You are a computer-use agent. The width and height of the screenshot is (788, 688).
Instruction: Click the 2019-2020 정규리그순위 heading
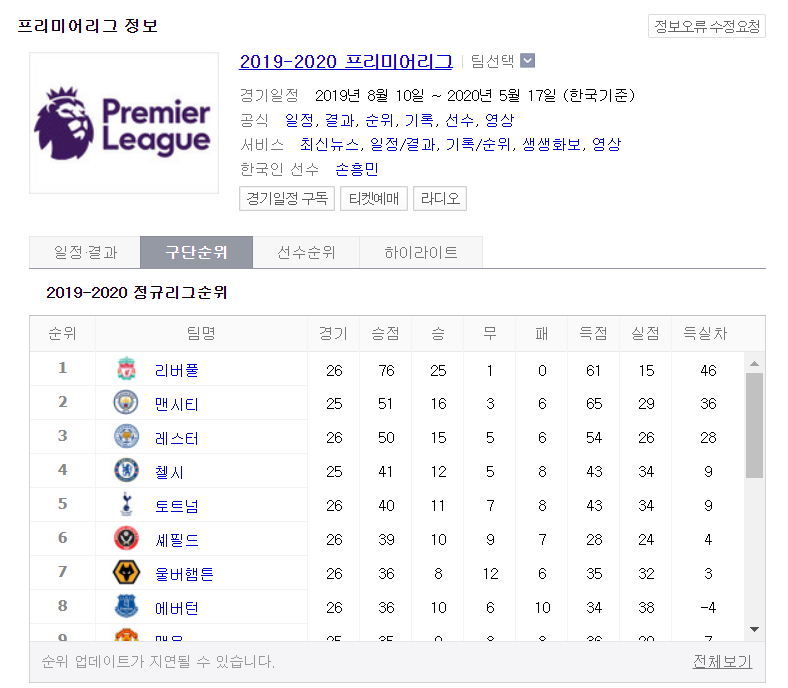point(137,292)
